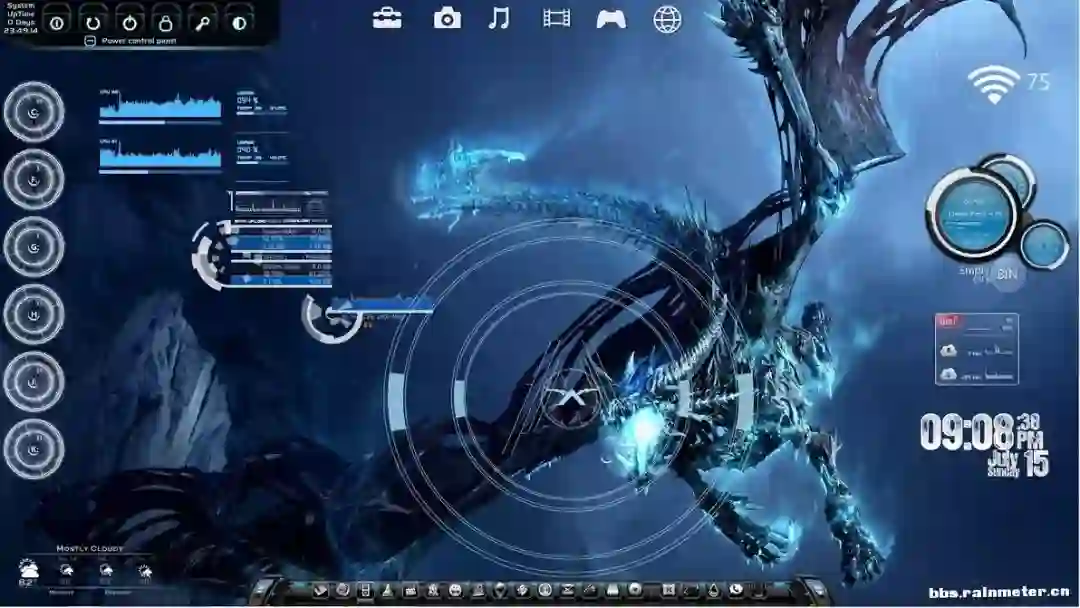Click the upper CPU usage graph

click(x=160, y=106)
